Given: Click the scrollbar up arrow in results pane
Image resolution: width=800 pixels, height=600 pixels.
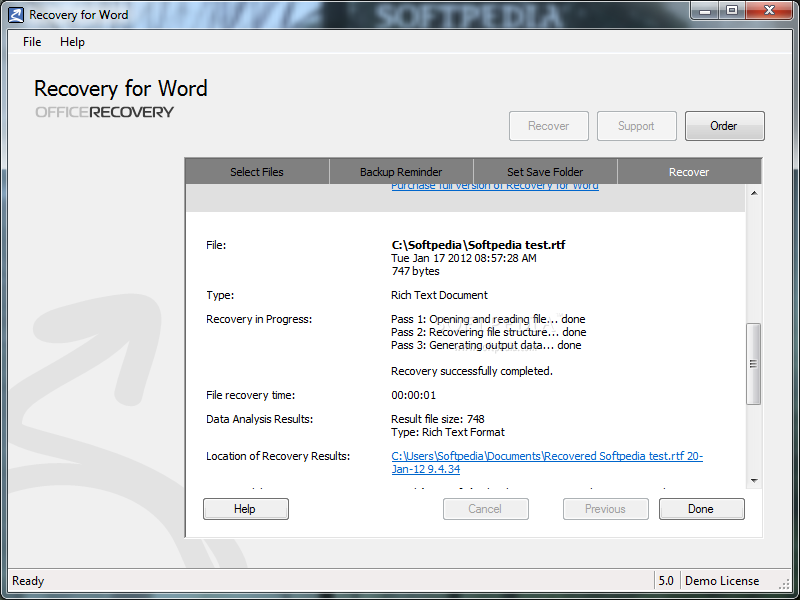Looking at the screenshot, I should click(x=754, y=193).
